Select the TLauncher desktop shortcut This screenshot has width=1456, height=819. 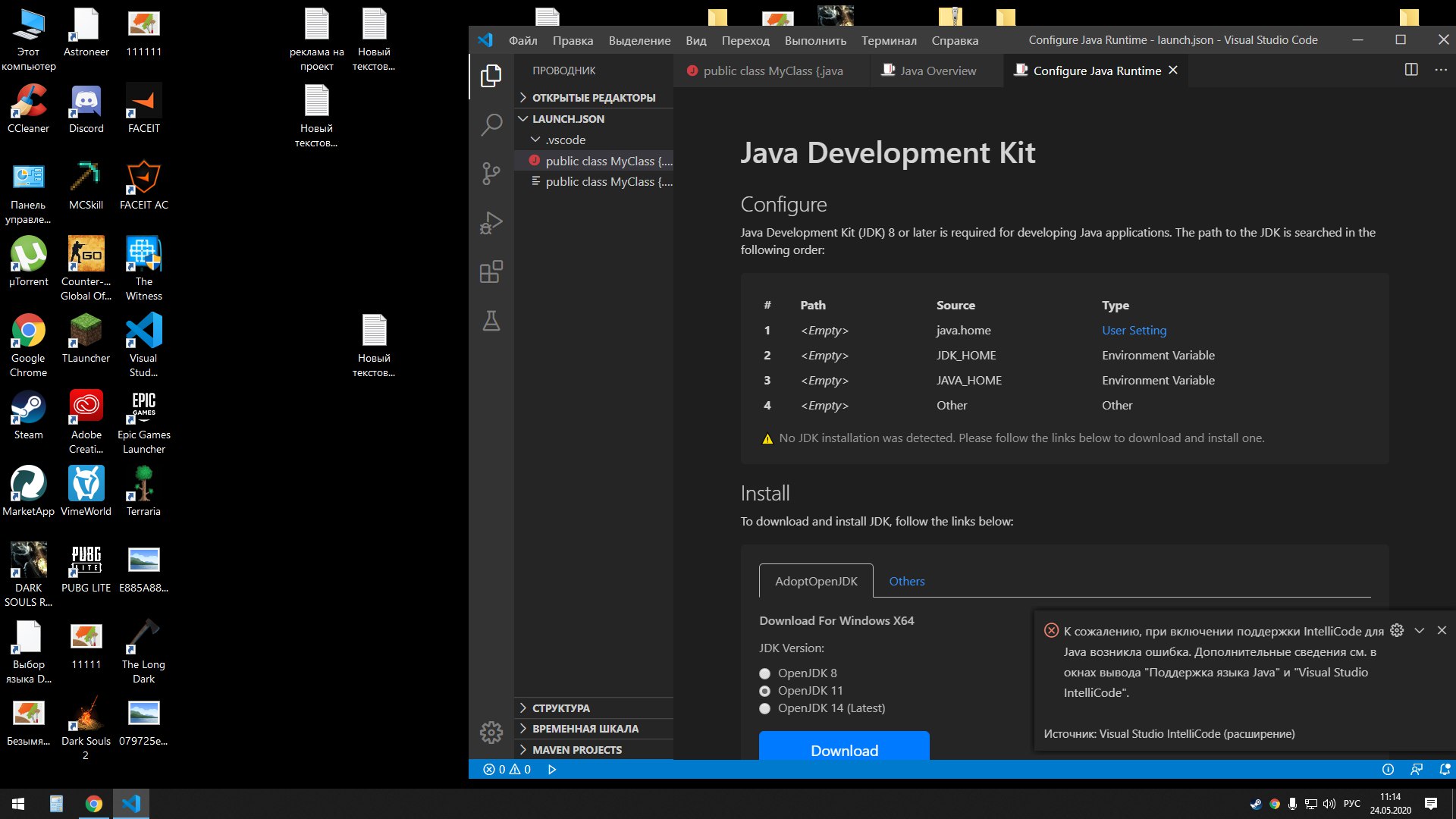tap(86, 338)
